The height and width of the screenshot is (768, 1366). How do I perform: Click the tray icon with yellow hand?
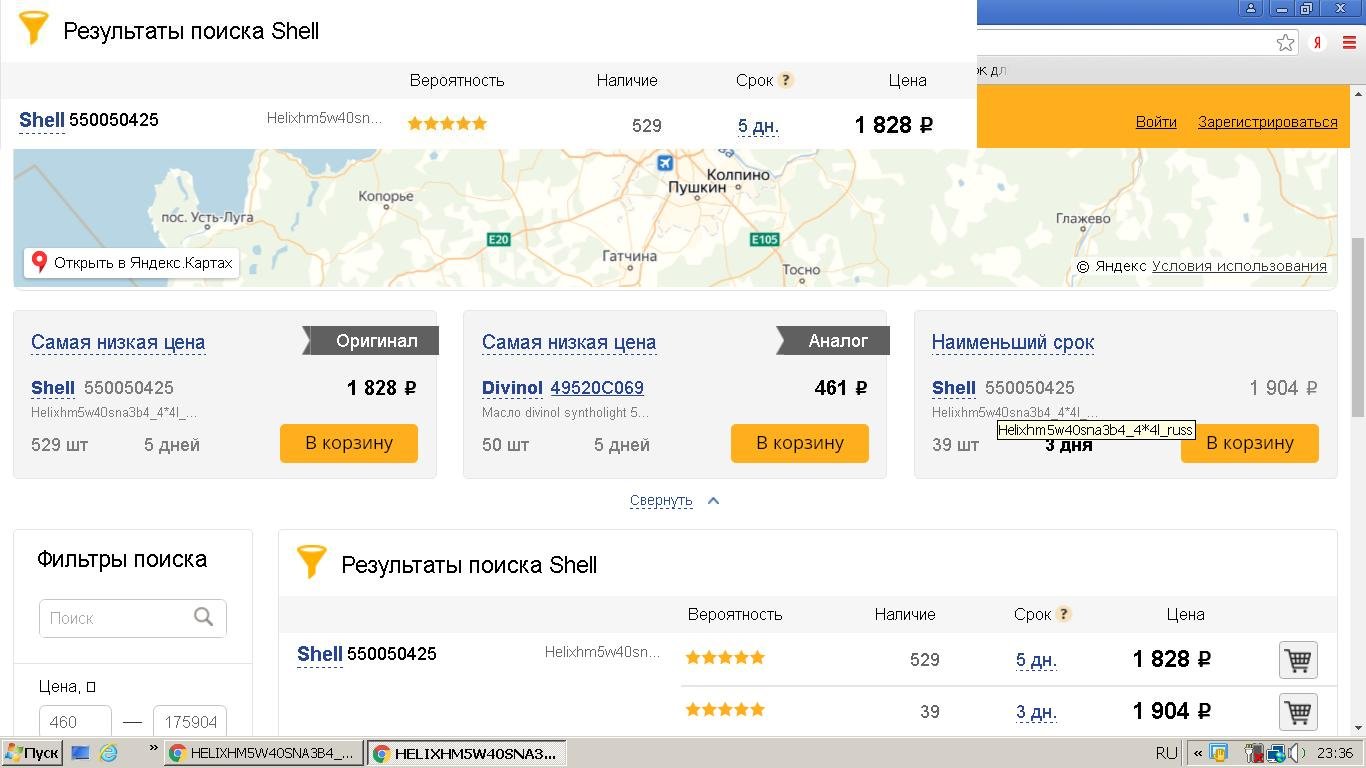[1219, 753]
